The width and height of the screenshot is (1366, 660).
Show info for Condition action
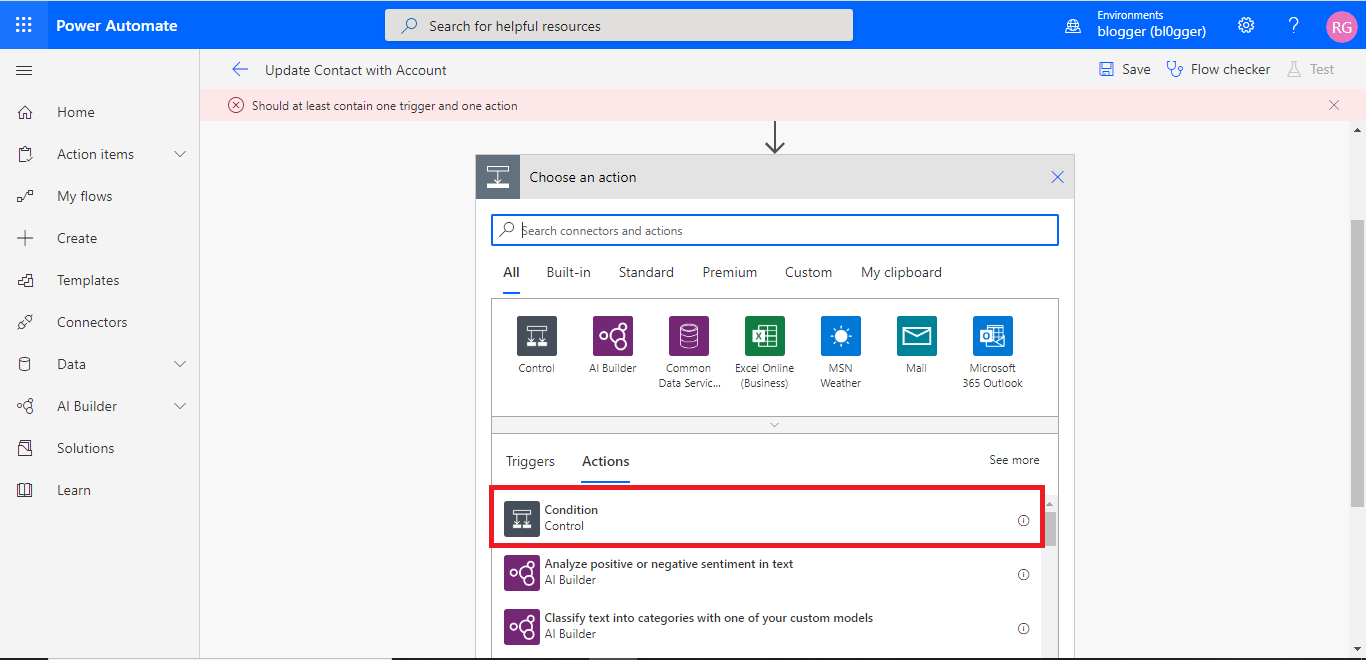(1023, 520)
